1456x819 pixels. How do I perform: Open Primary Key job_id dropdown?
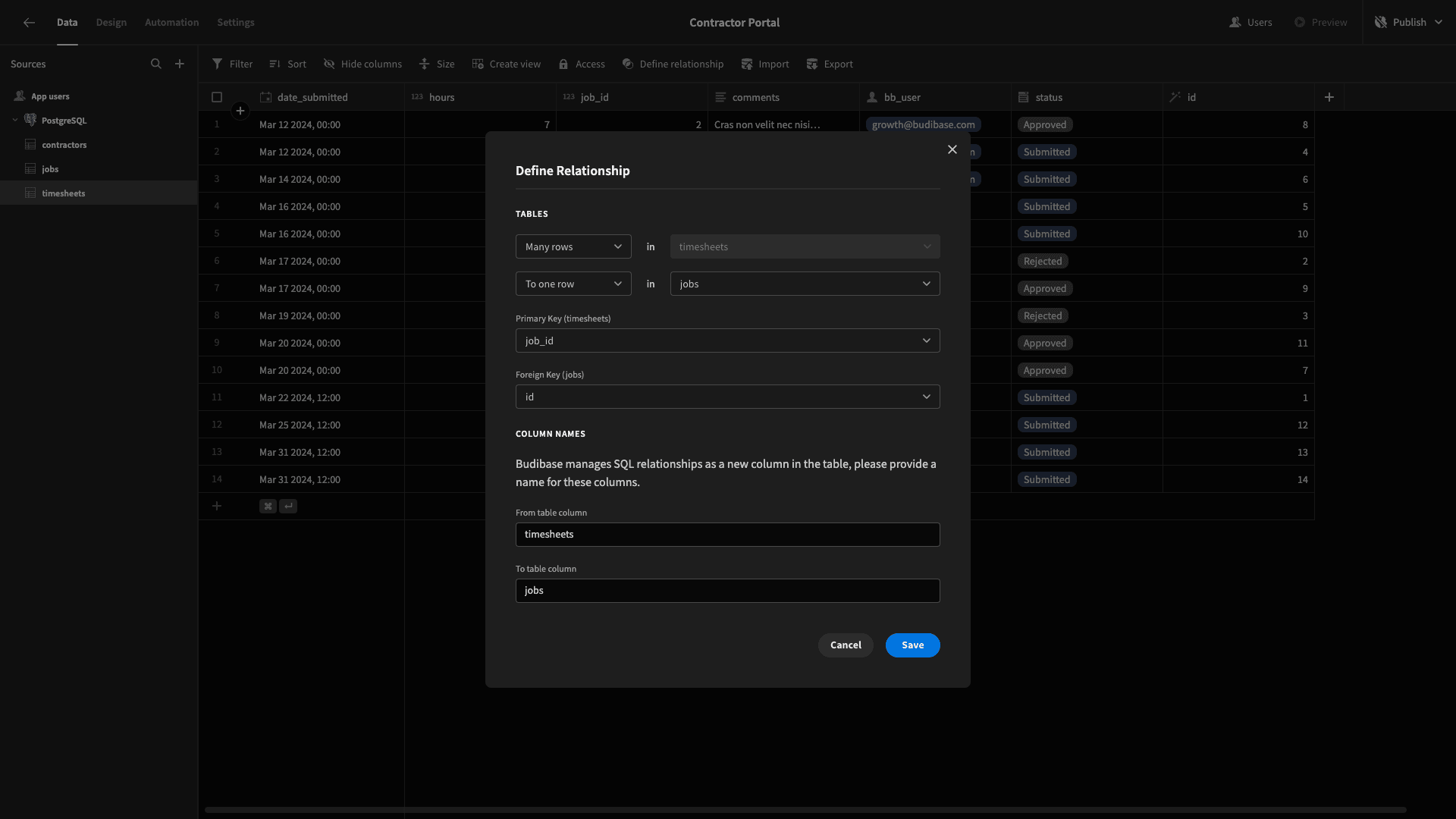[728, 340]
